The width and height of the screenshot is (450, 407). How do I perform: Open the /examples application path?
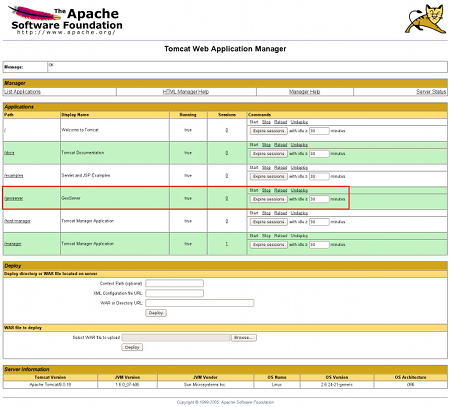14,176
